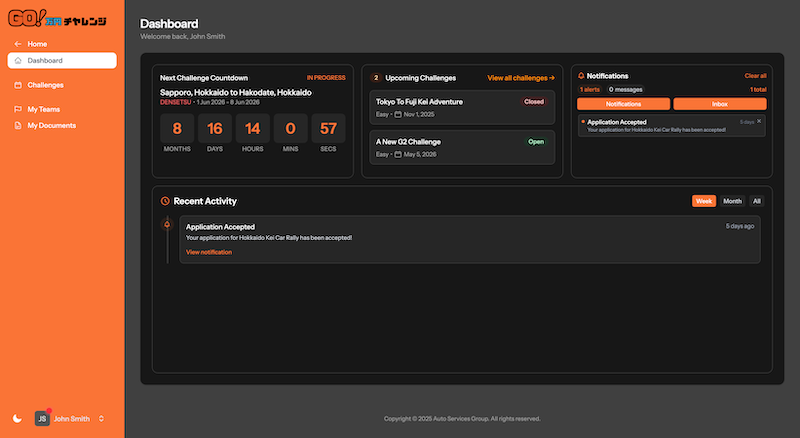This screenshot has height=438, width=800.
Task: Expand the John Smith account menu chevron
Action: click(x=101, y=419)
